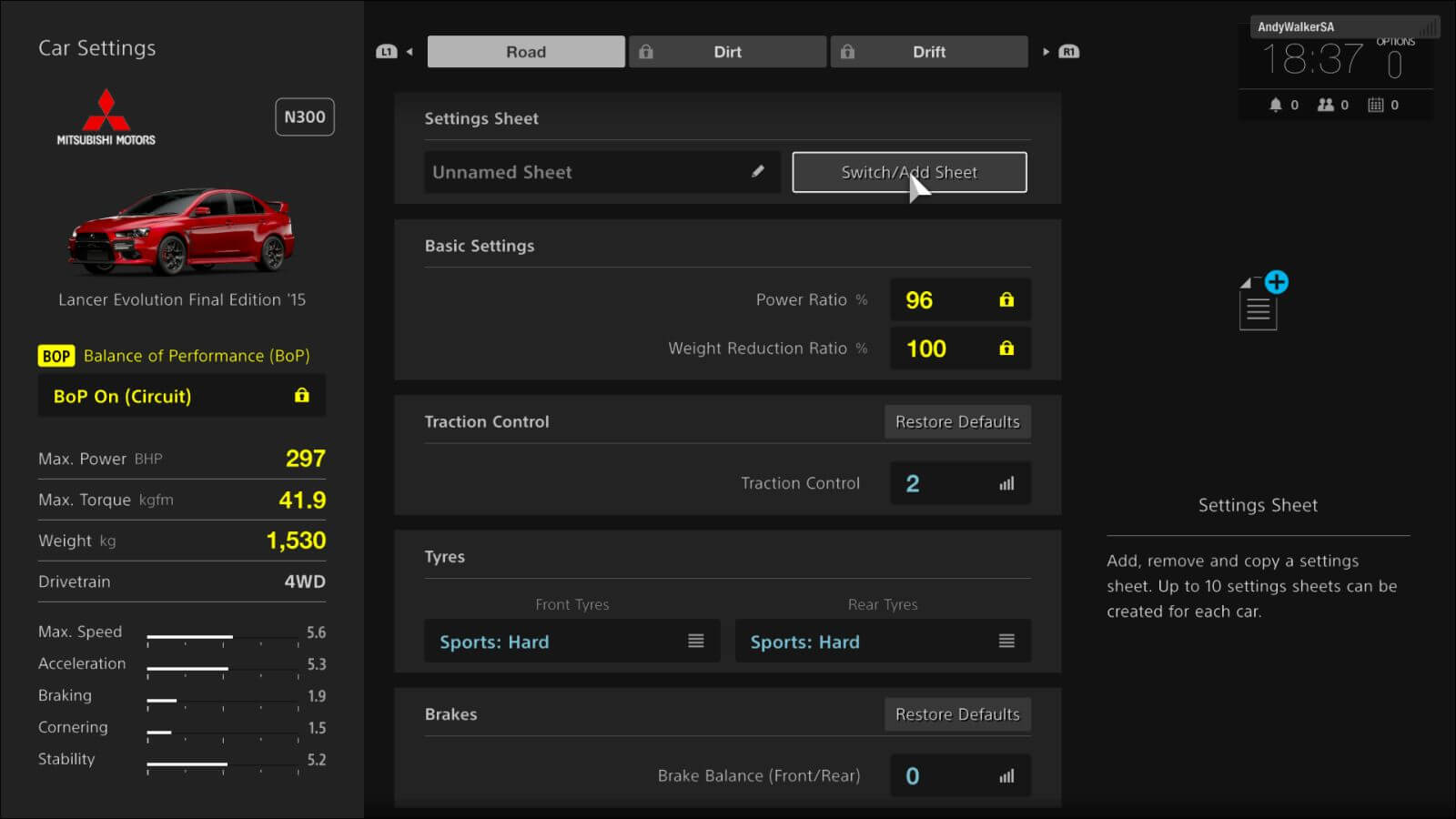Click the yellow BOP badge
The width and height of the screenshot is (1456, 819).
[56, 356]
